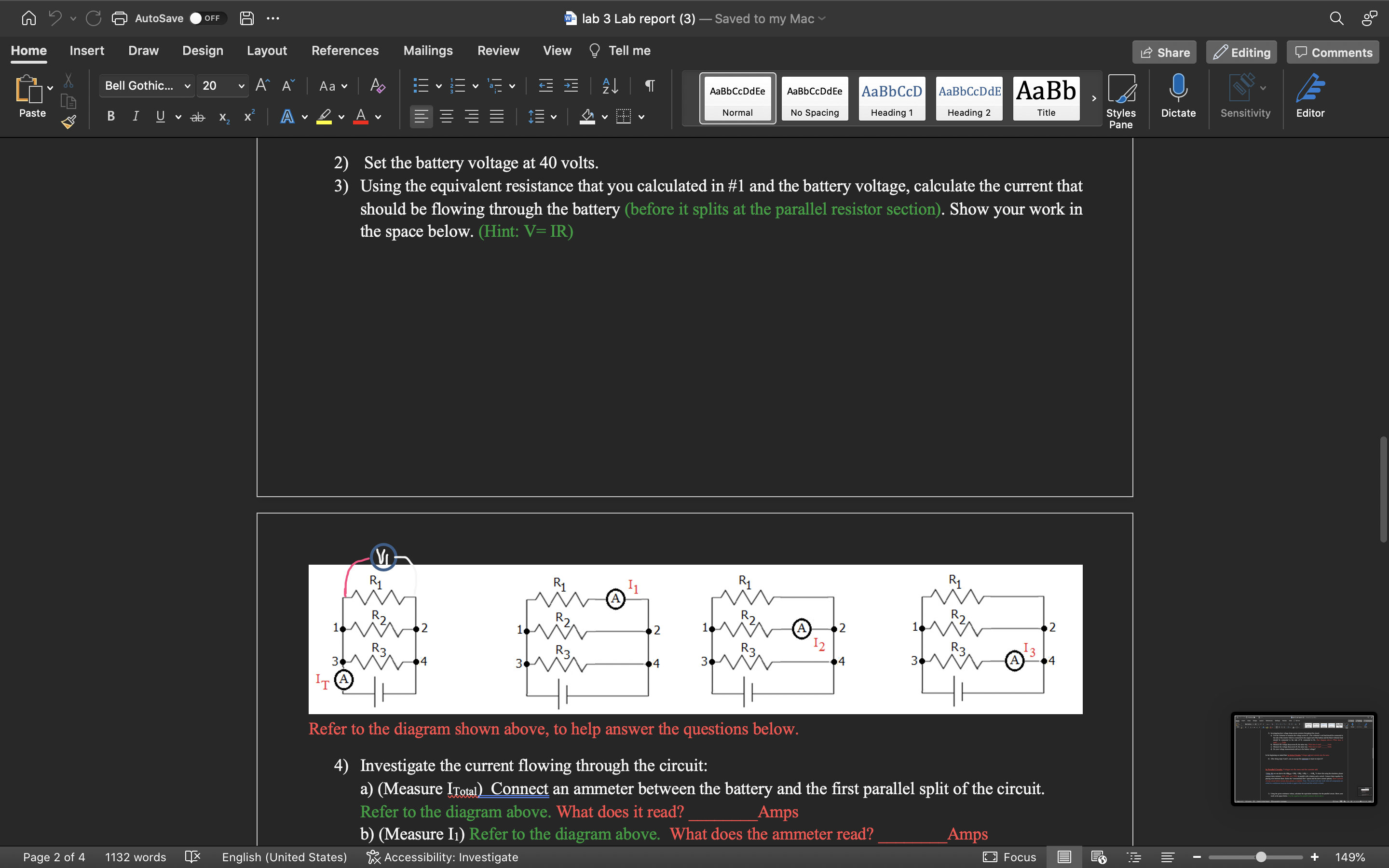Image resolution: width=1389 pixels, height=868 pixels.
Task: Click inside the document input area
Action: [x=695, y=370]
